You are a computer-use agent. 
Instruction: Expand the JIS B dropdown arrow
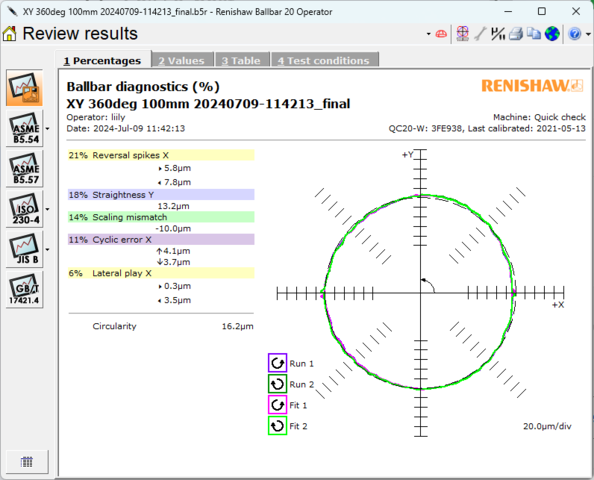(47, 250)
